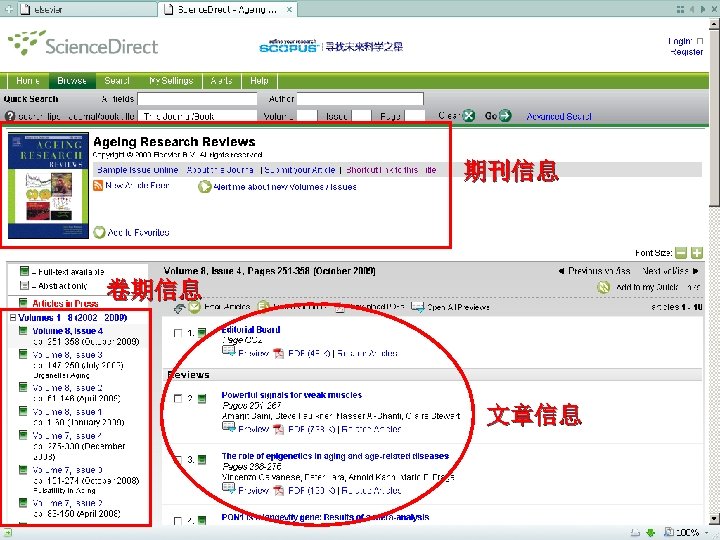Open the Scopus banner logo
This screenshot has height=540, width=720.
click(x=288, y=46)
